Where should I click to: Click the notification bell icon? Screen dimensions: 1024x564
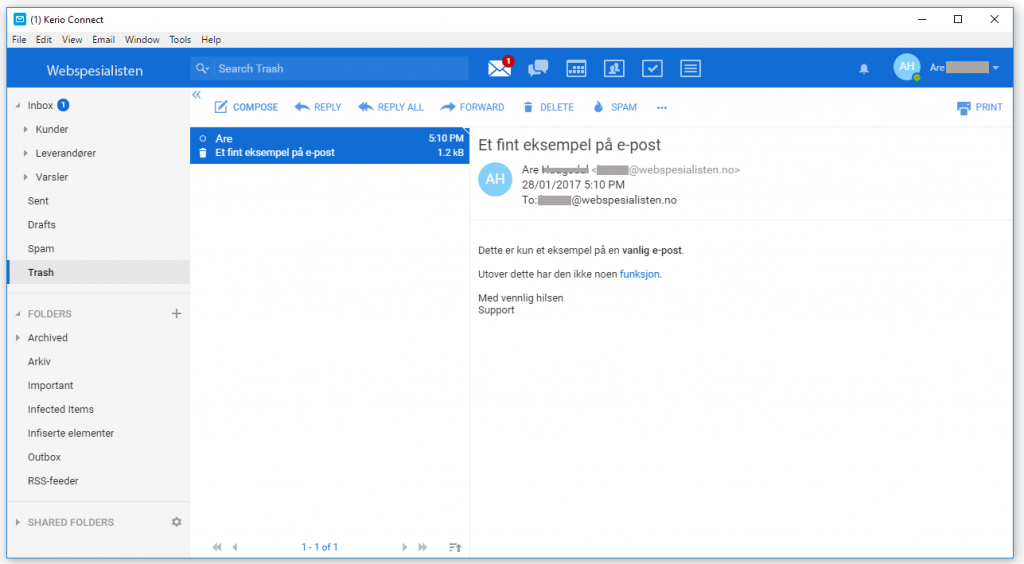(864, 68)
